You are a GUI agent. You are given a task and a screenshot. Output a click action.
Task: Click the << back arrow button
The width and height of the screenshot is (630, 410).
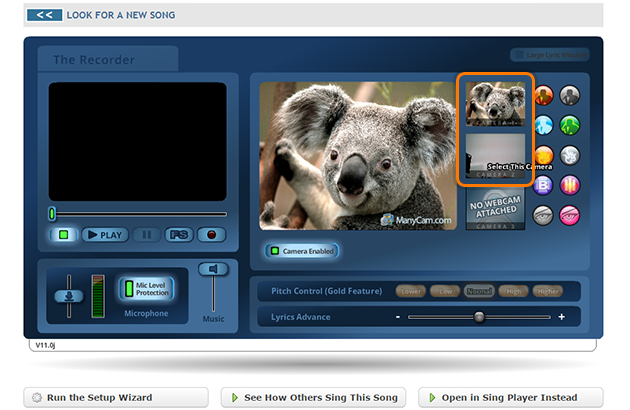(x=44, y=15)
